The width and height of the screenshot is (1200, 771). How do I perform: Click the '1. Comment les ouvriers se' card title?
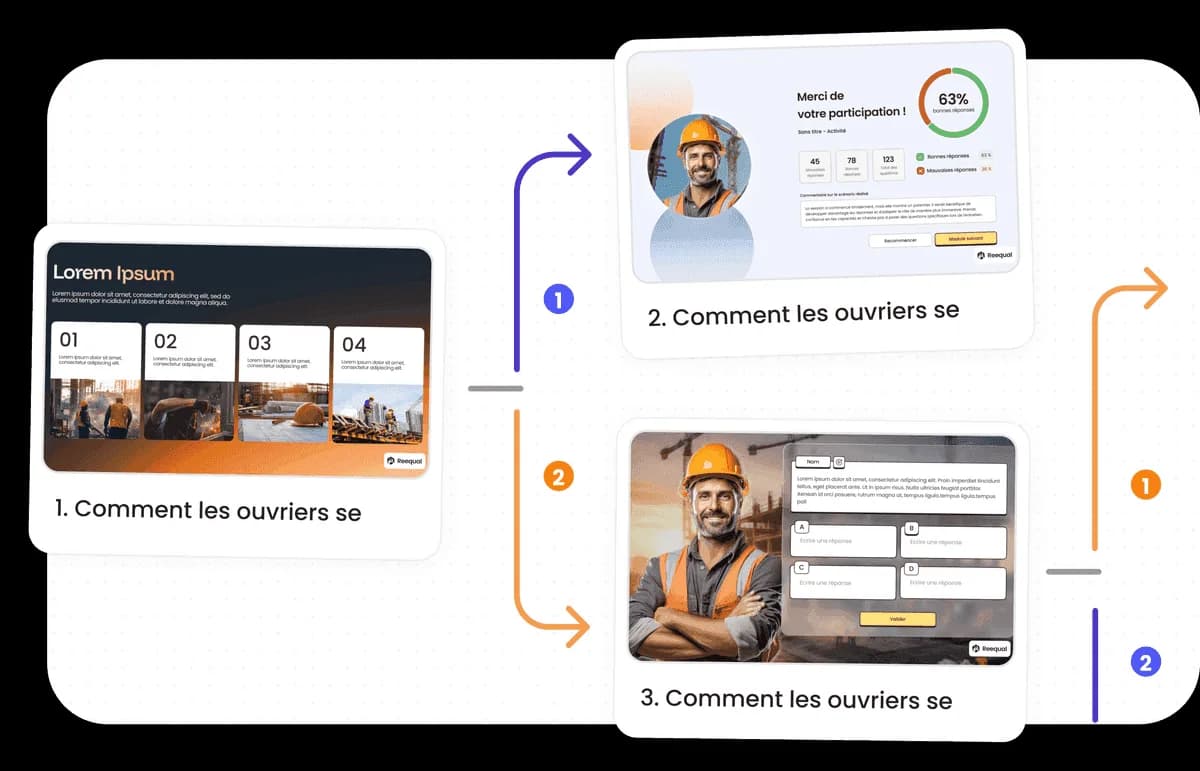coord(208,511)
